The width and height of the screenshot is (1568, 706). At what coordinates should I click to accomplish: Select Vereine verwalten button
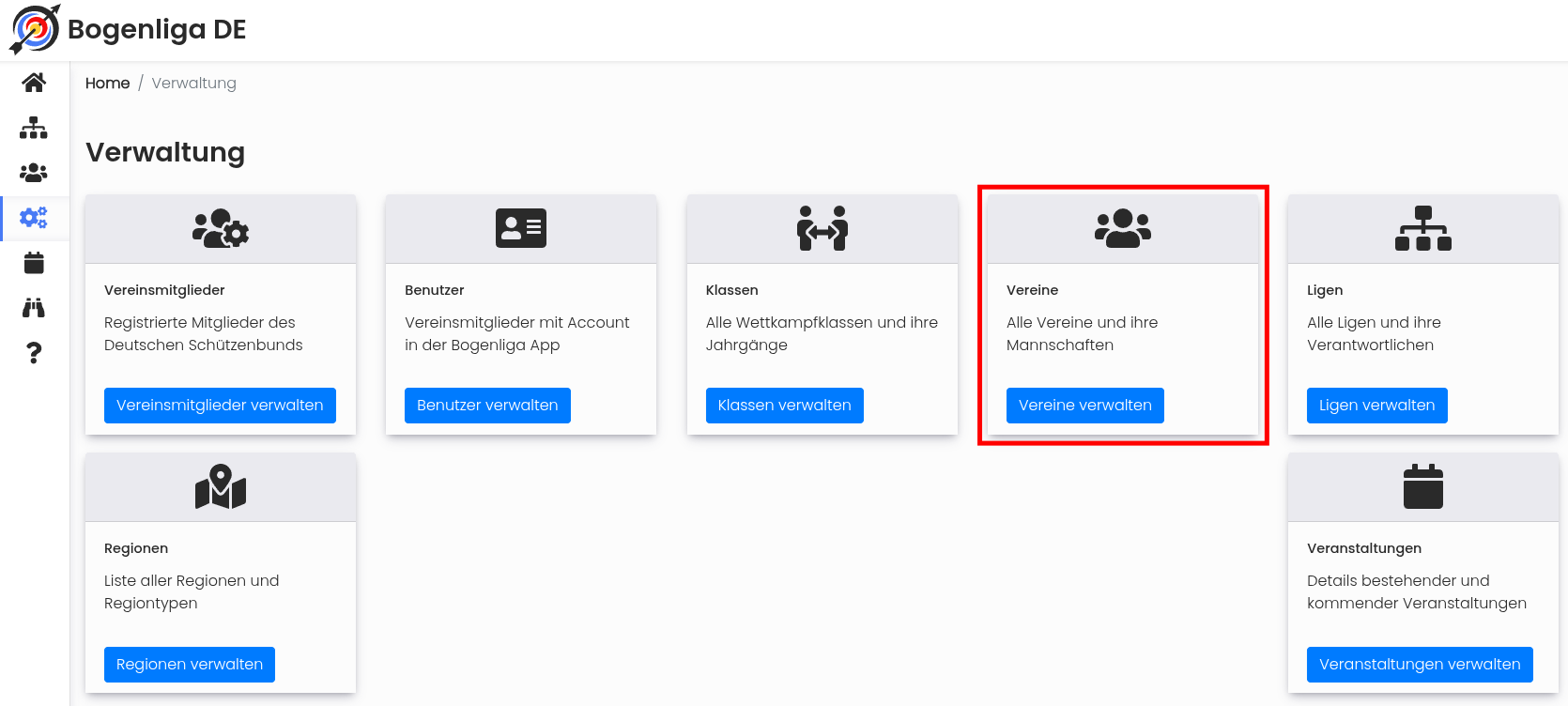pyautogui.click(x=1085, y=406)
